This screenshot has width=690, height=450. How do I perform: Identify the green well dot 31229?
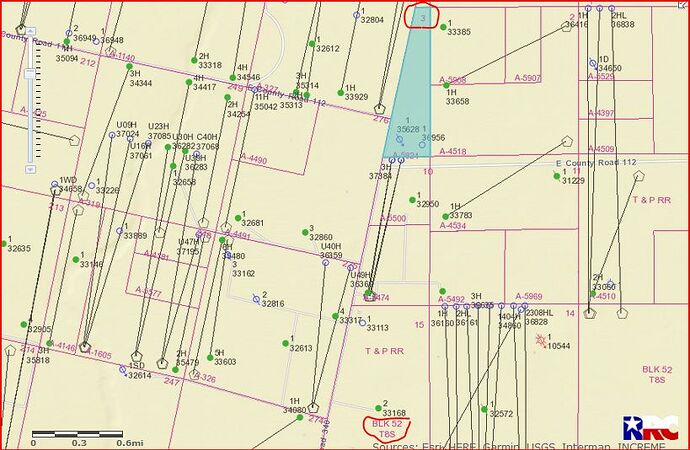(x=557, y=176)
